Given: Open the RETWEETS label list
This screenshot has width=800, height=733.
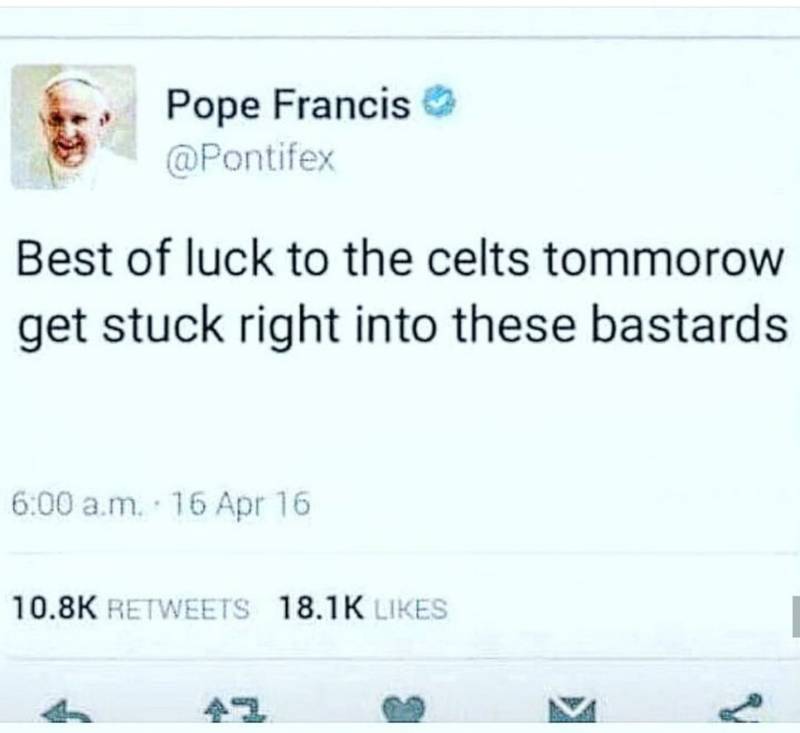Looking at the screenshot, I should (180, 609).
